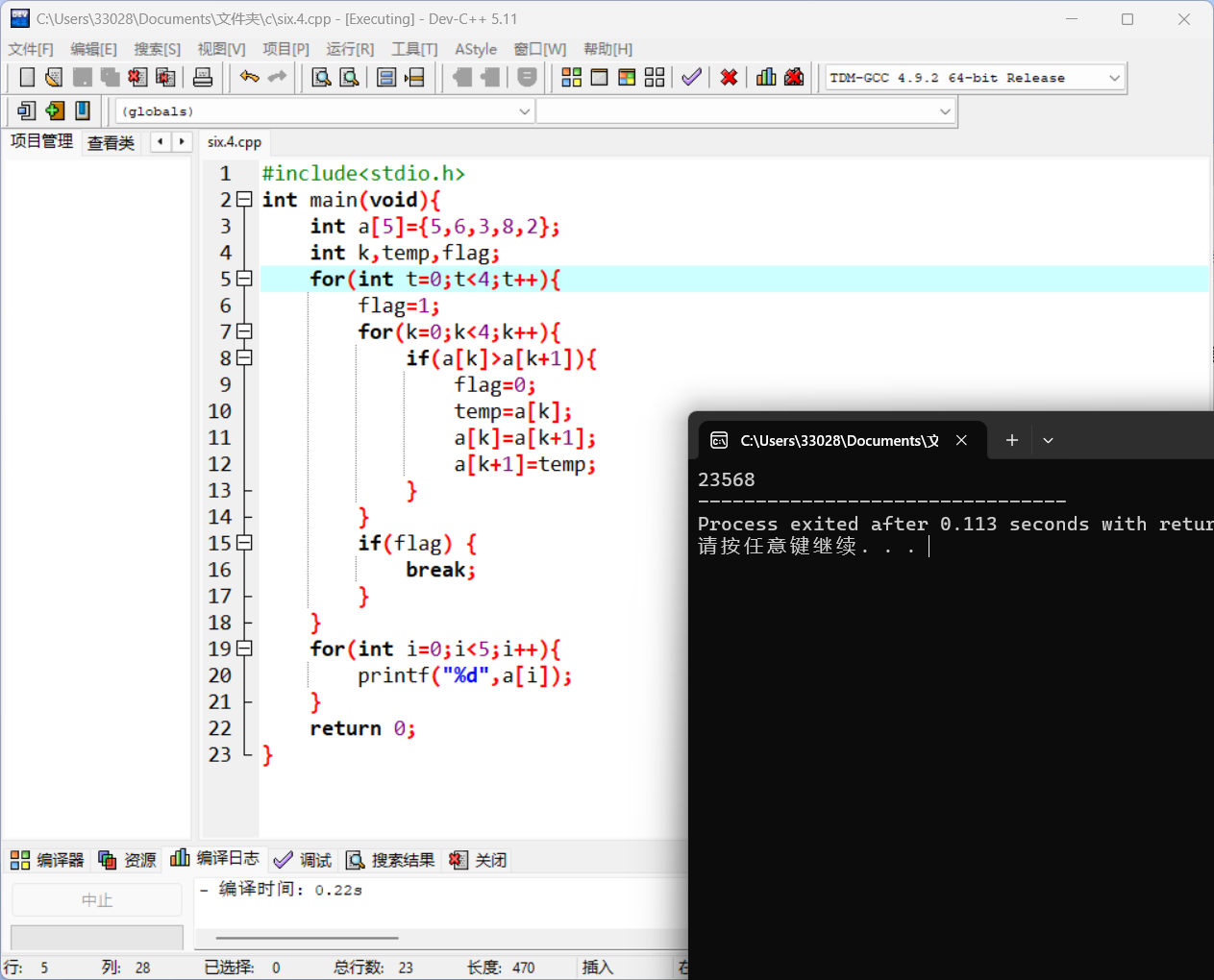Switch to the 编译日志 bottom tab
1214x980 pixels.
click(x=214, y=858)
